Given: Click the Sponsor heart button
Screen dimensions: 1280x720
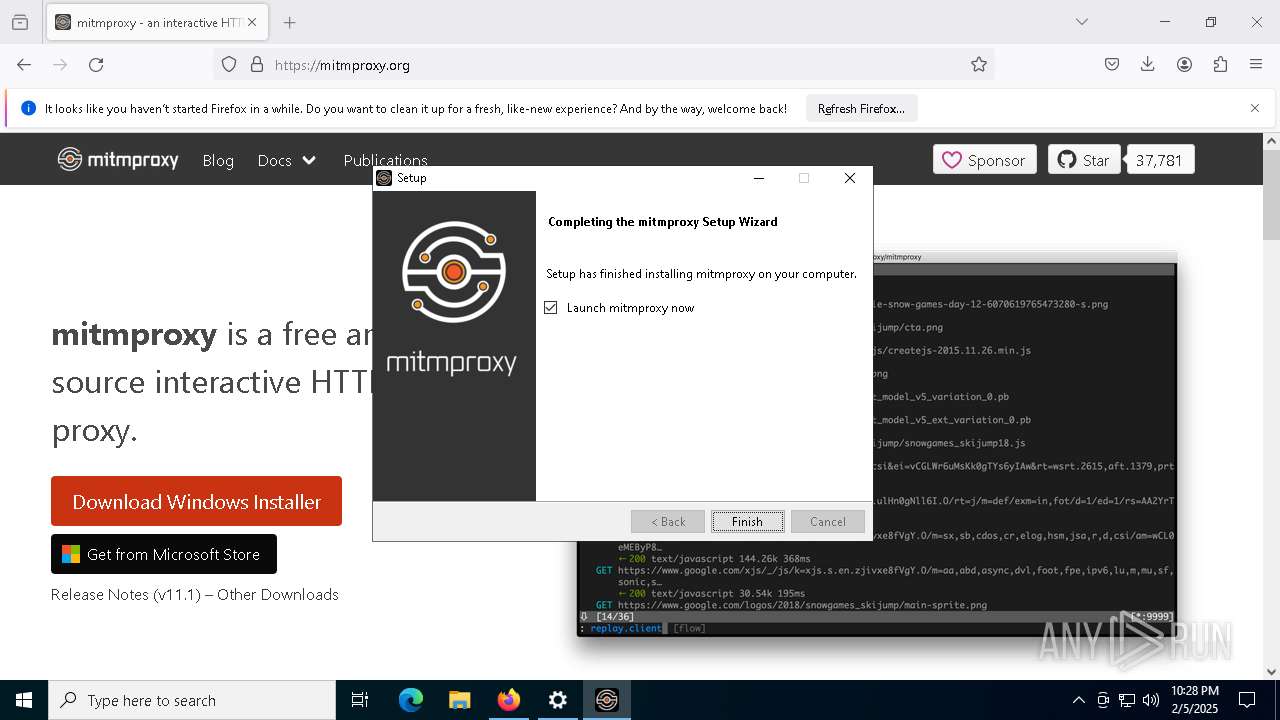Looking at the screenshot, I should (984, 160).
